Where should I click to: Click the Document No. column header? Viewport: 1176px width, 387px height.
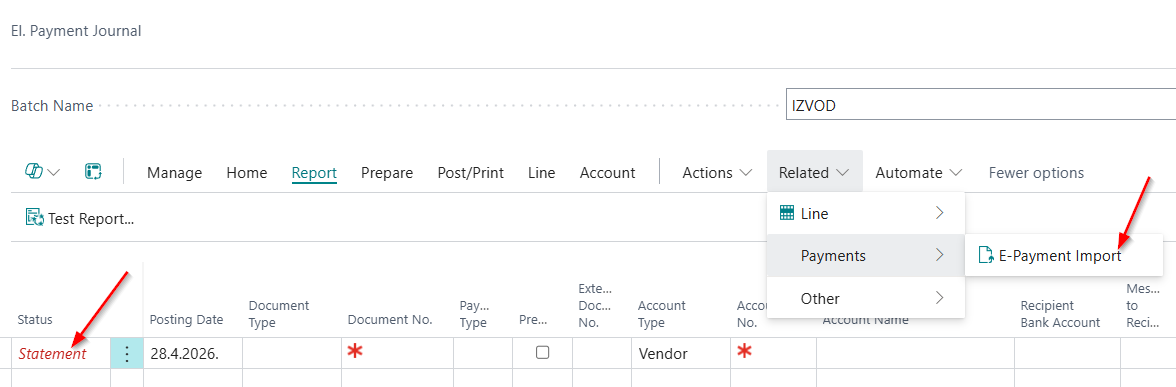tap(390, 320)
